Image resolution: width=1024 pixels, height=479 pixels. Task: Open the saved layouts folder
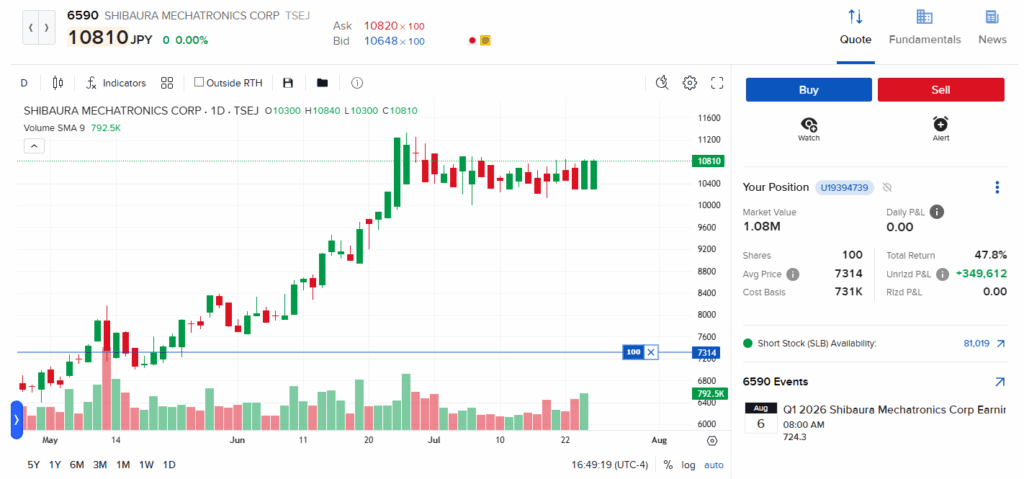pyautogui.click(x=322, y=83)
